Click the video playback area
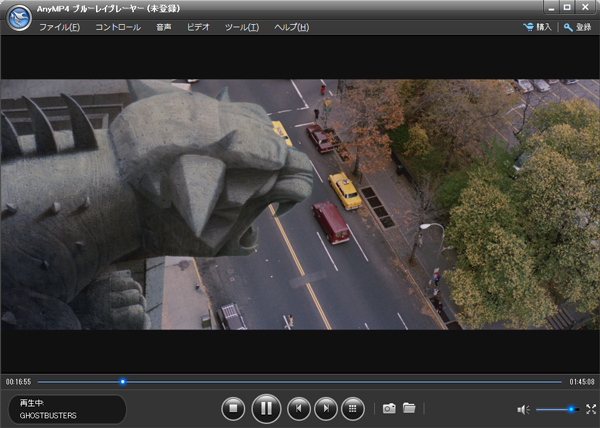The height and width of the screenshot is (428, 600). [300, 204]
